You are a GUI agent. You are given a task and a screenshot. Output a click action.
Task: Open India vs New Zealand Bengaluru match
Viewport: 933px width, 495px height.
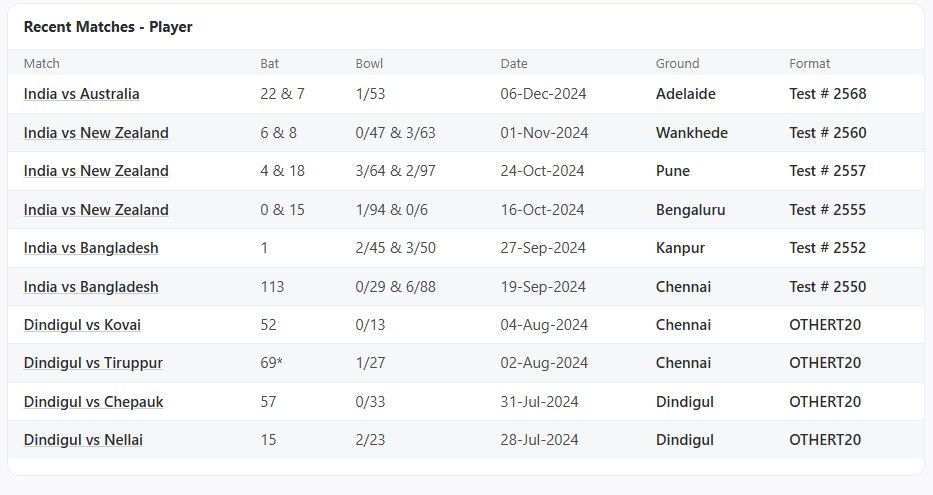click(96, 210)
